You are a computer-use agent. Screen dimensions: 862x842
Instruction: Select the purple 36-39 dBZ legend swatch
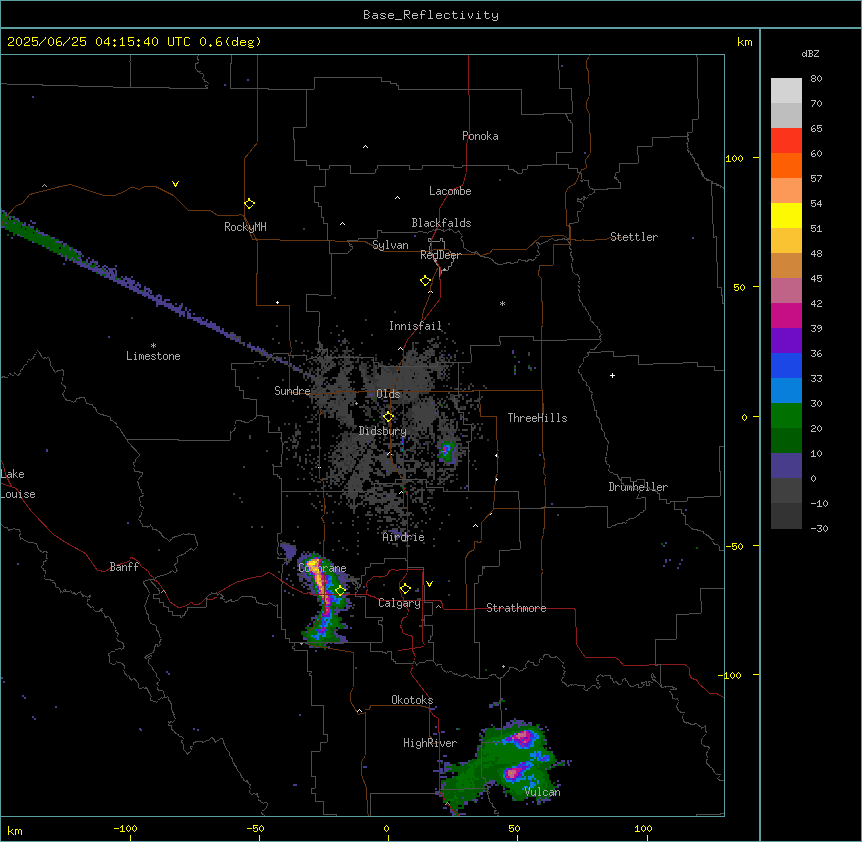(786, 340)
